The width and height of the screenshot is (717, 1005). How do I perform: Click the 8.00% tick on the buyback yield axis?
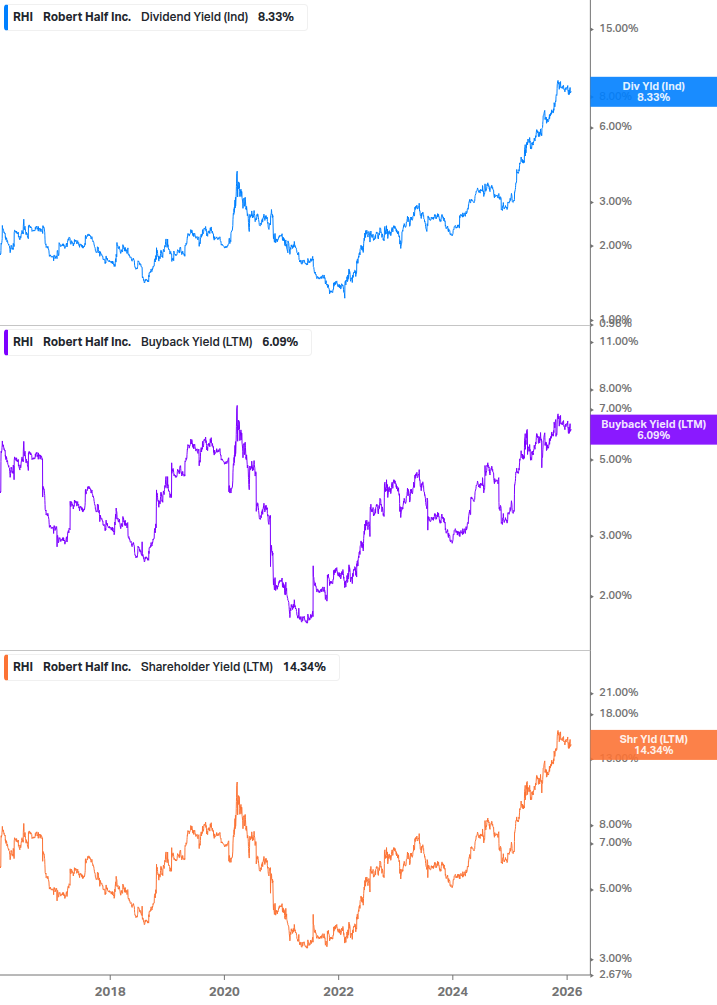(x=615, y=388)
